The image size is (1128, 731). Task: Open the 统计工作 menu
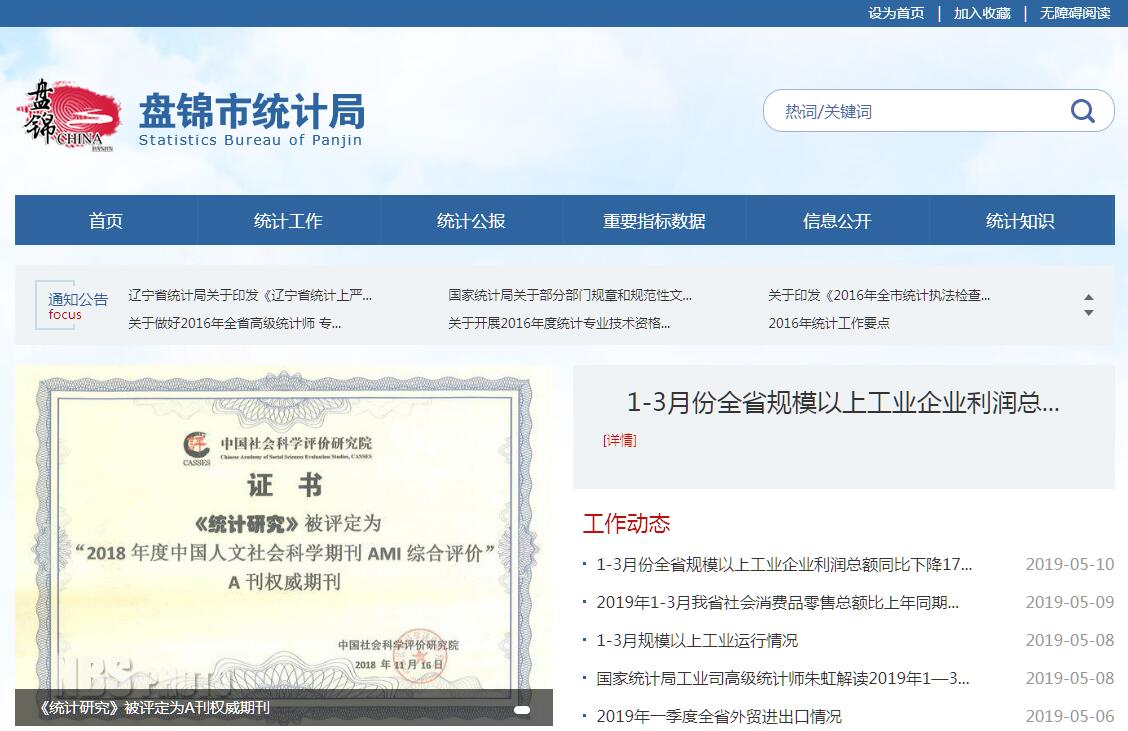(x=288, y=221)
